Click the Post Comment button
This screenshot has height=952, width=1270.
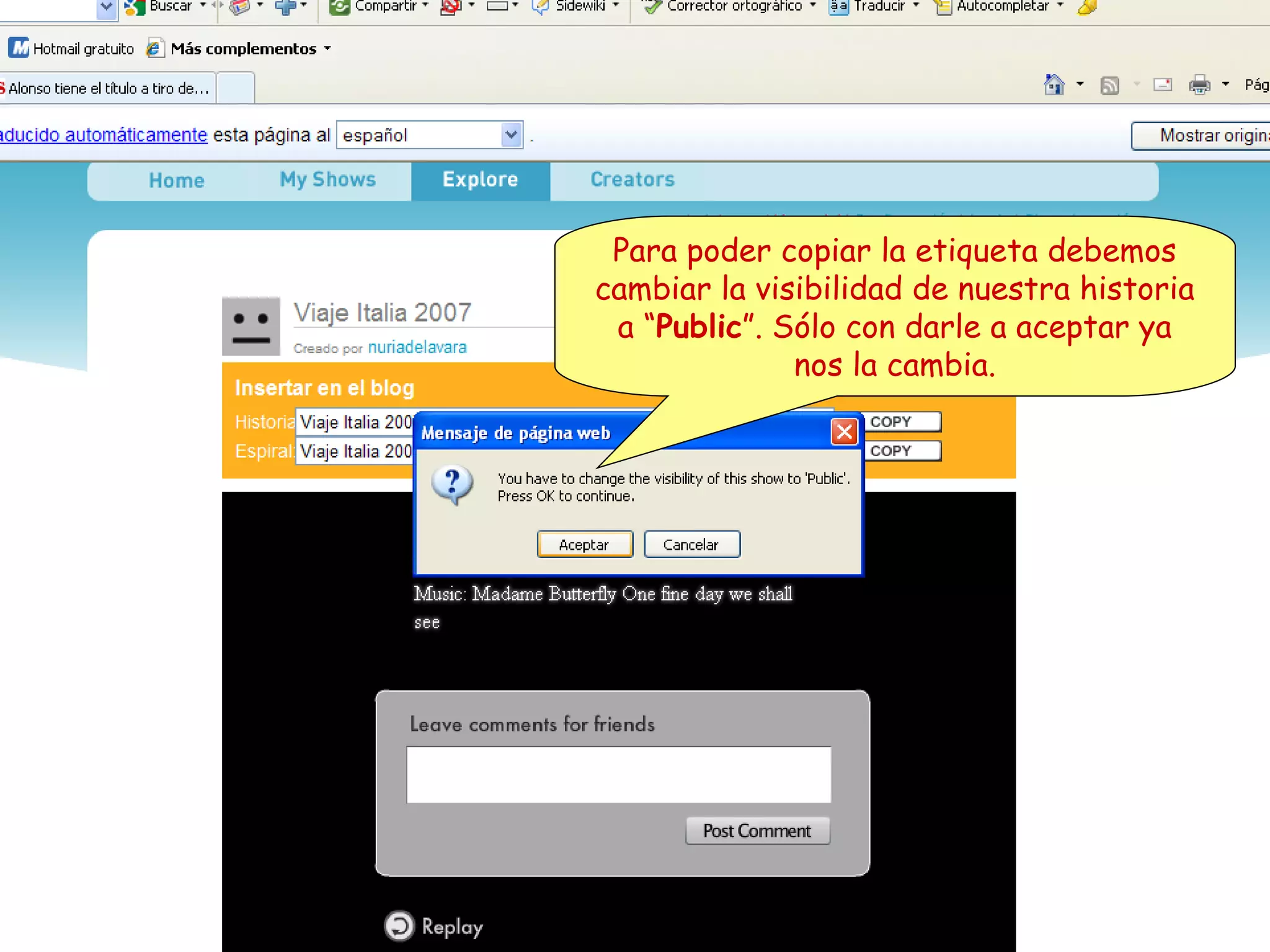(757, 831)
